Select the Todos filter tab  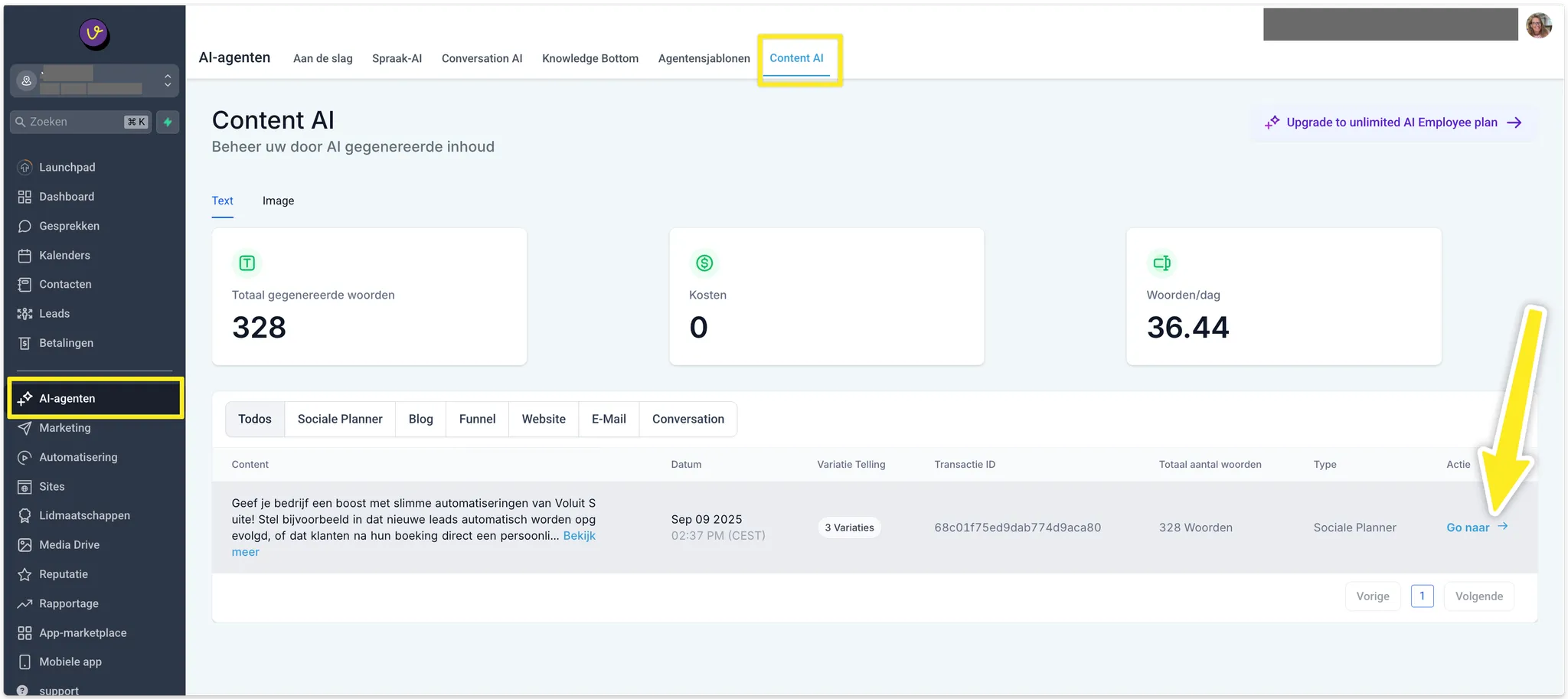coord(255,419)
